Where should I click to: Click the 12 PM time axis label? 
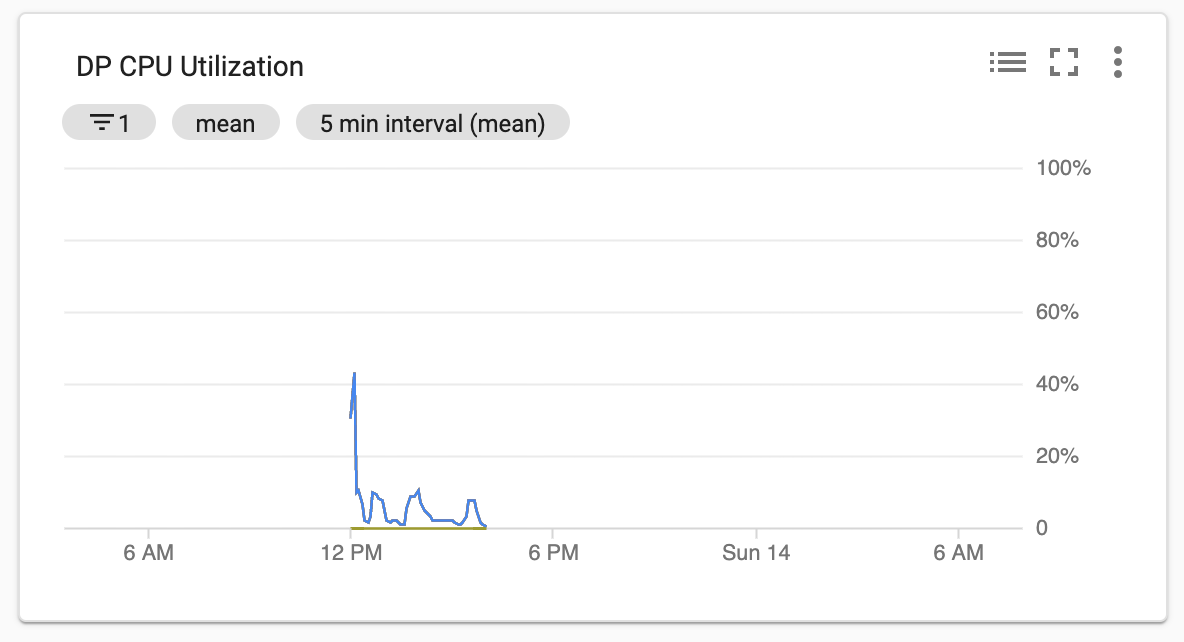351,552
